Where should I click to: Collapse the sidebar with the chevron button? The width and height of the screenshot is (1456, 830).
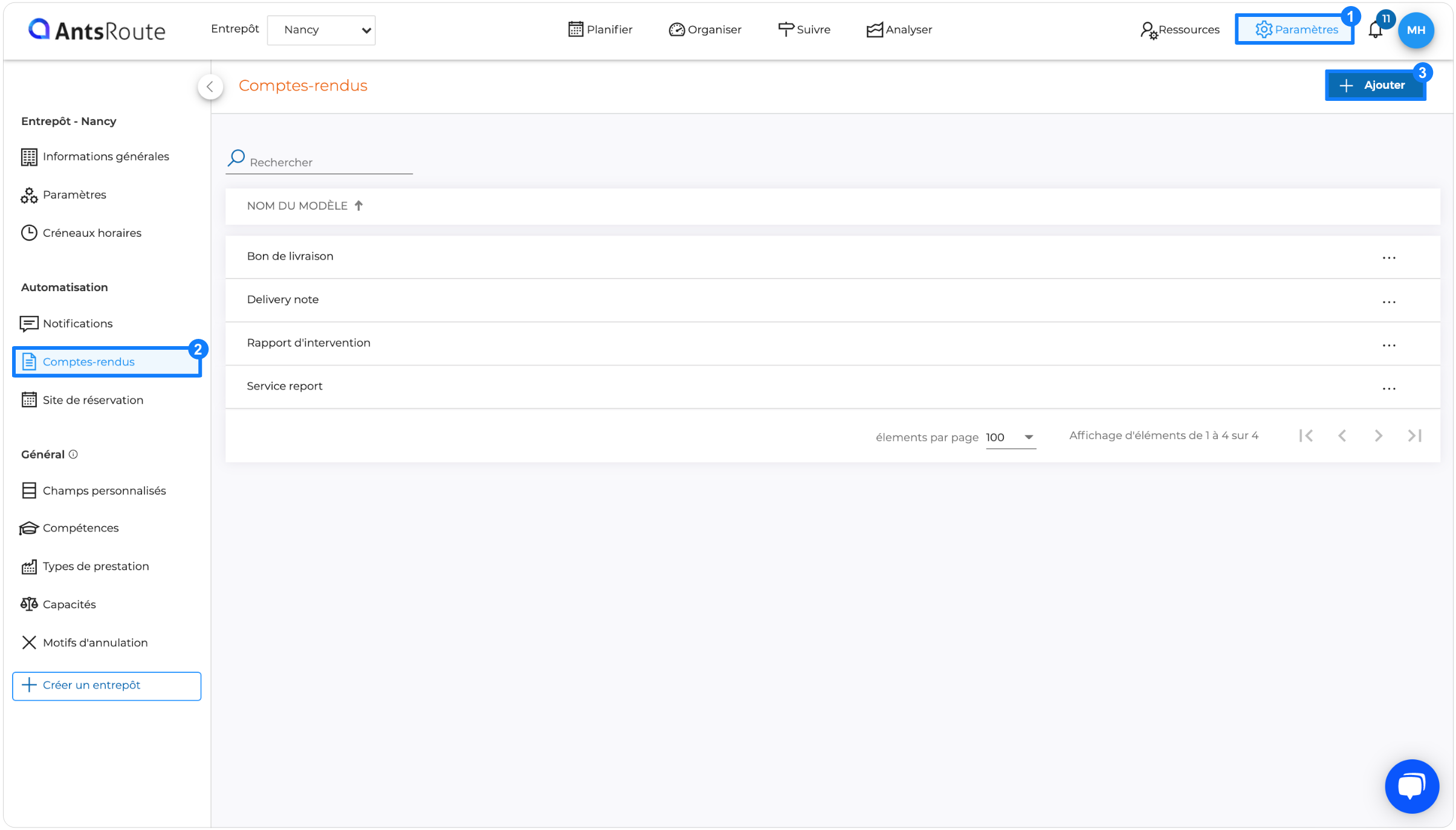coord(210,86)
